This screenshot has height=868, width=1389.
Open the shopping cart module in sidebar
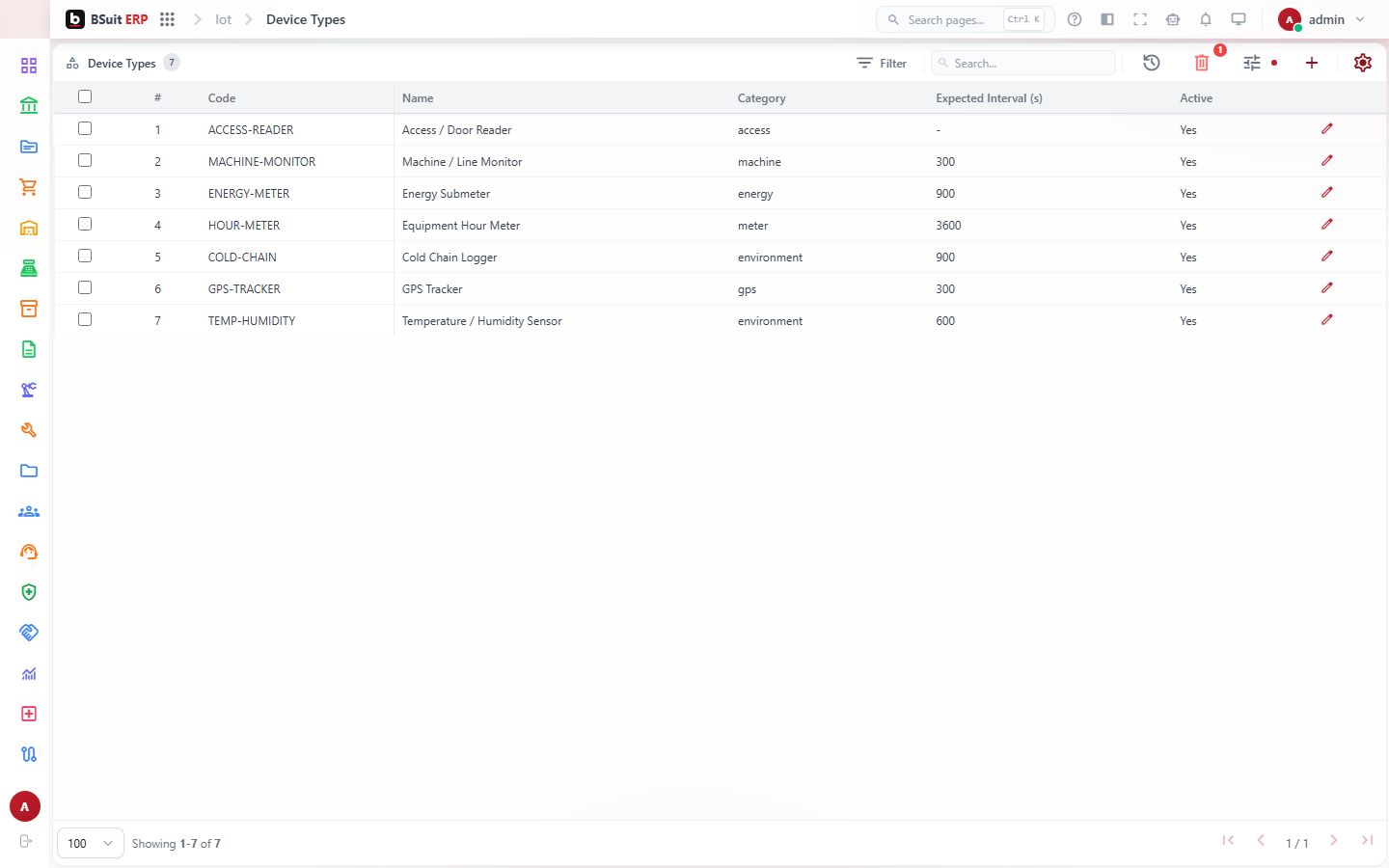point(29,187)
